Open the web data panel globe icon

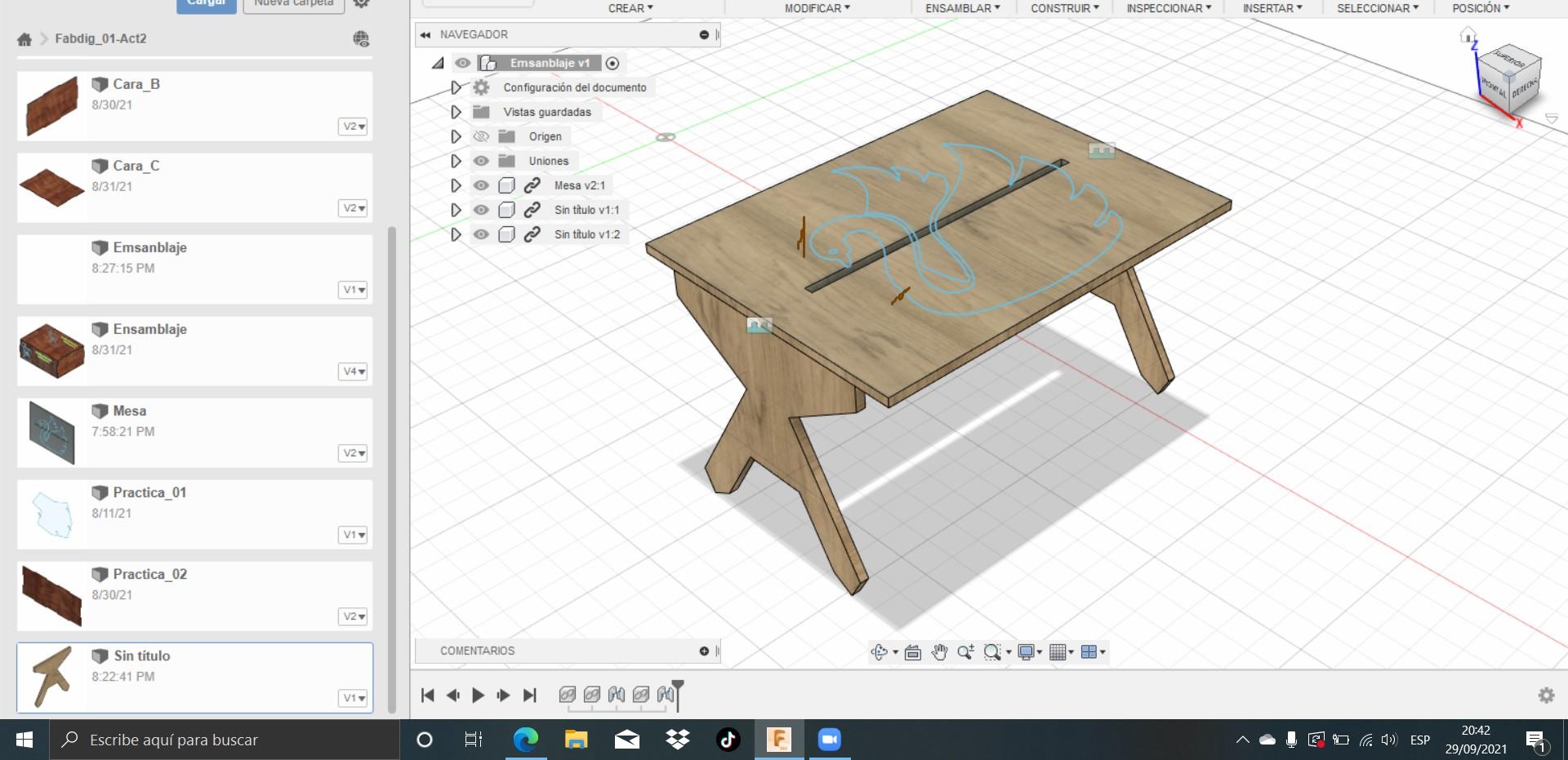(x=361, y=38)
